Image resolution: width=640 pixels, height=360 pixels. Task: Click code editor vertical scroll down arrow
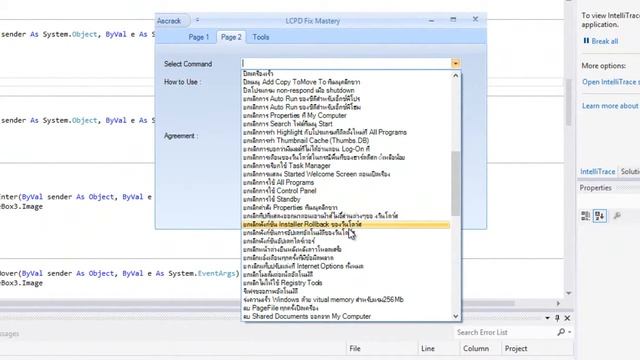pos(569,293)
